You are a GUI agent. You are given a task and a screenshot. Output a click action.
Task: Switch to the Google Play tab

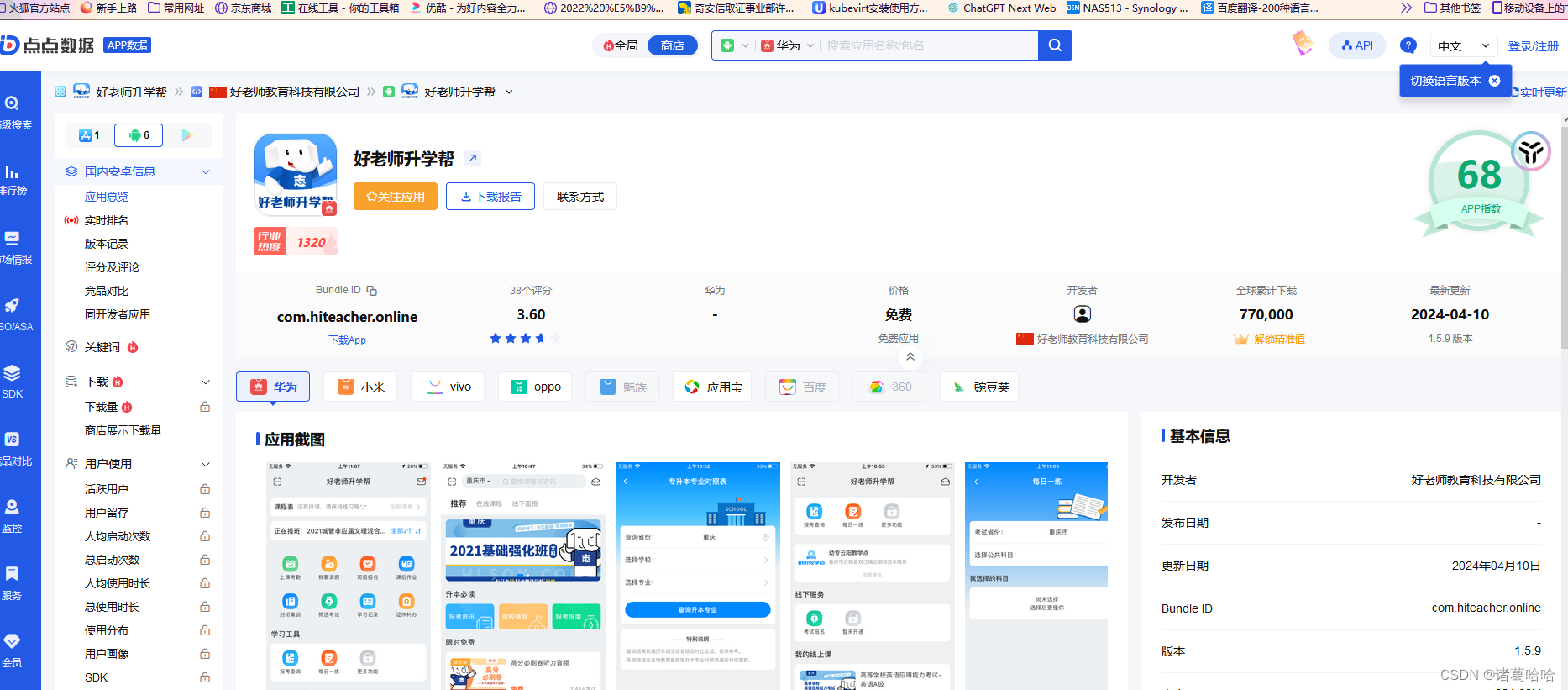[x=187, y=134]
